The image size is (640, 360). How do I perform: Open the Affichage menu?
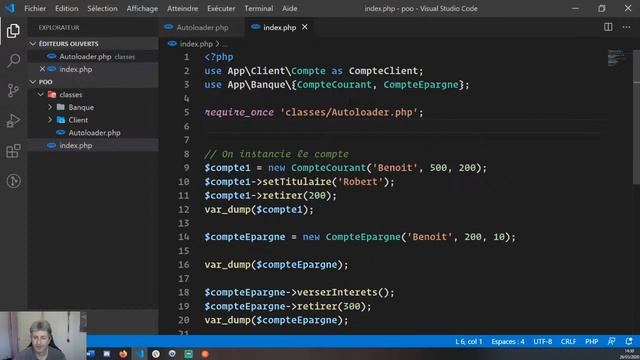(x=142, y=8)
